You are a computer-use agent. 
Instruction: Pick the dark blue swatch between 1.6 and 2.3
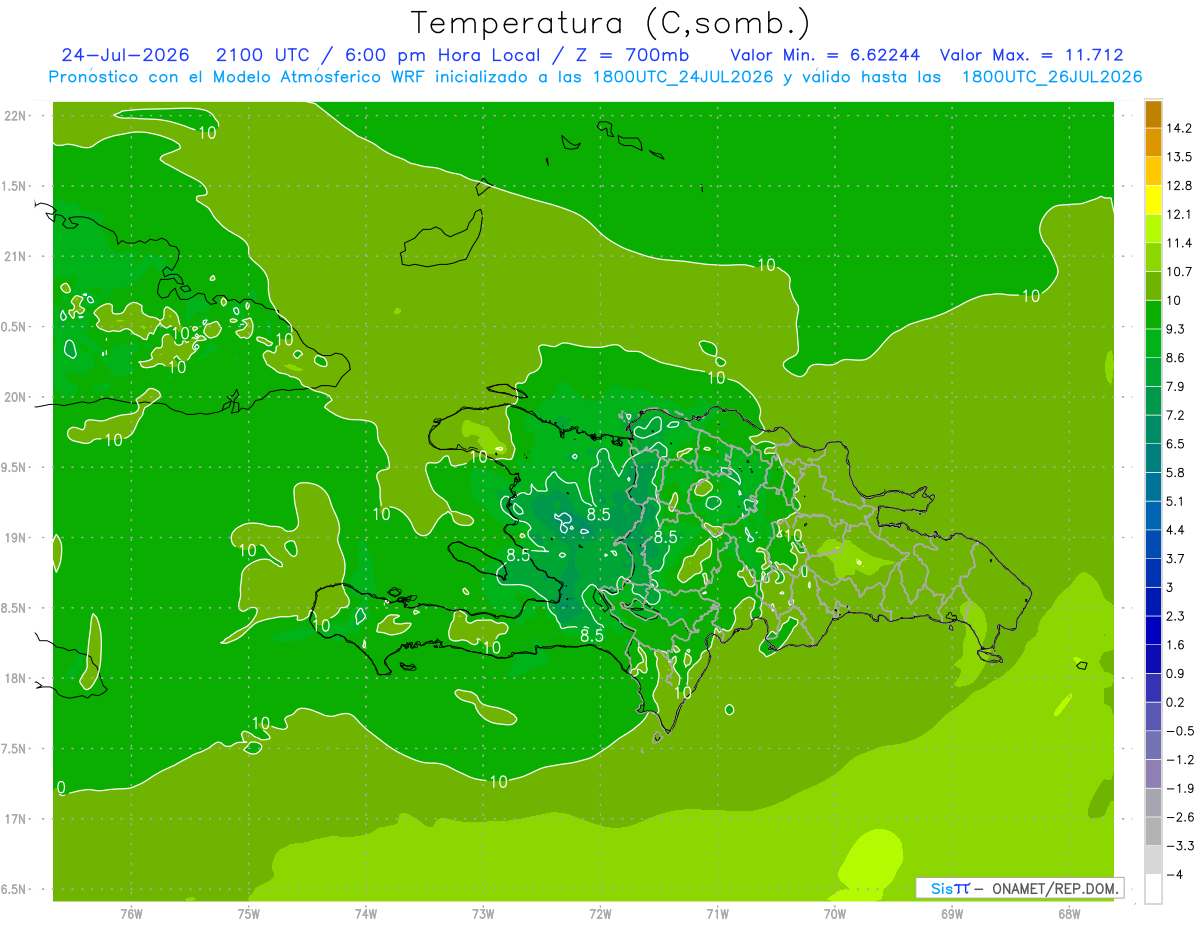(x=1153, y=630)
